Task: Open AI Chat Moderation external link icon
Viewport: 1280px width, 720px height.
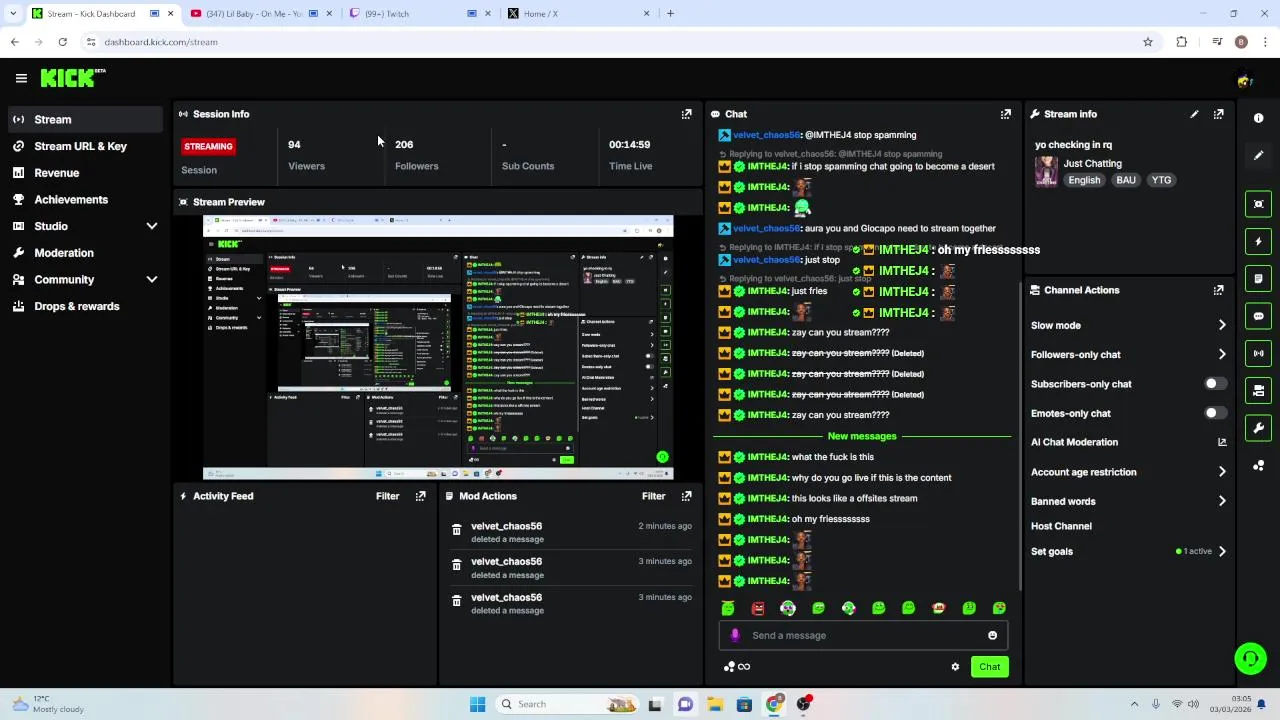Action: (1222, 442)
